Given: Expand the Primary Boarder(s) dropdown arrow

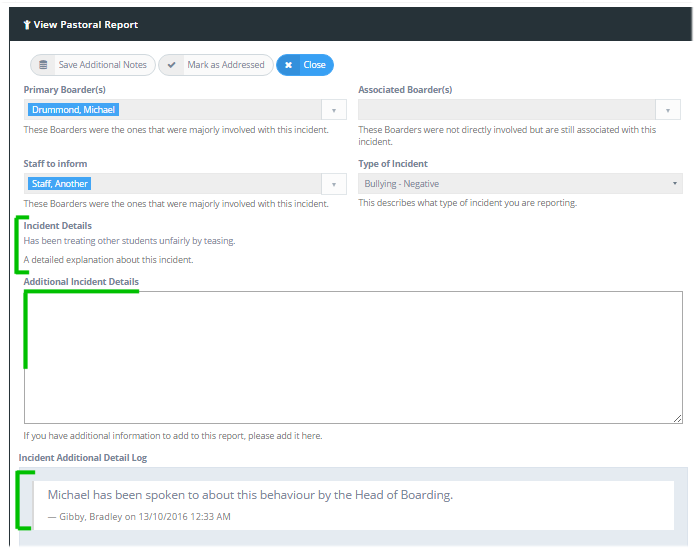Looking at the screenshot, I should 334,110.
